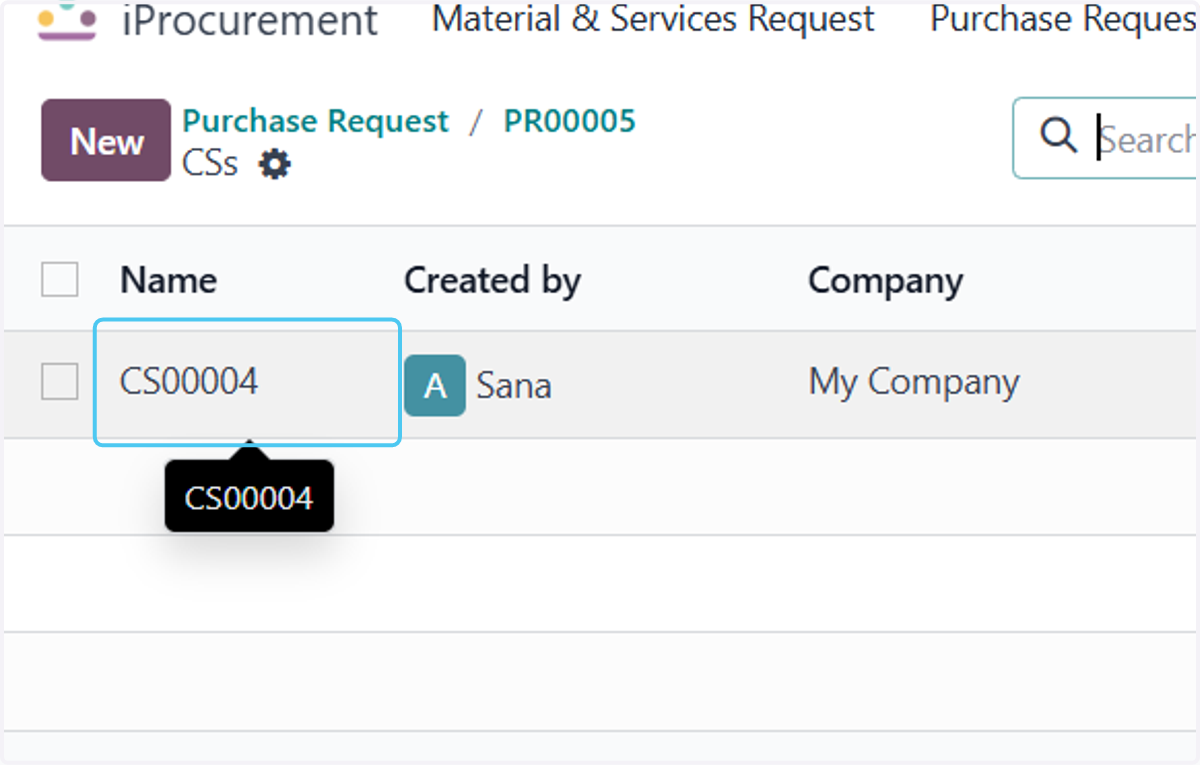The height and width of the screenshot is (765, 1200).
Task: Open the PR00005 breadcrumb link
Action: (x=569, y=121)
